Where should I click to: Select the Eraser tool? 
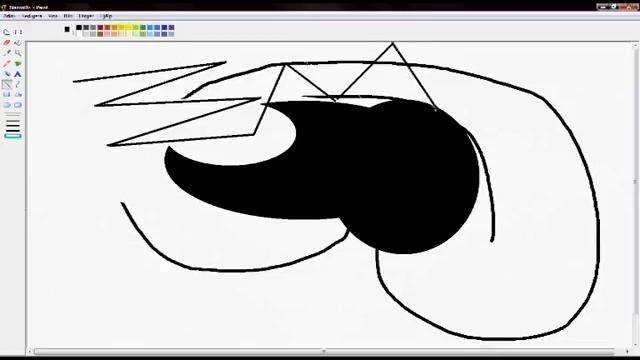pos(7,42)
